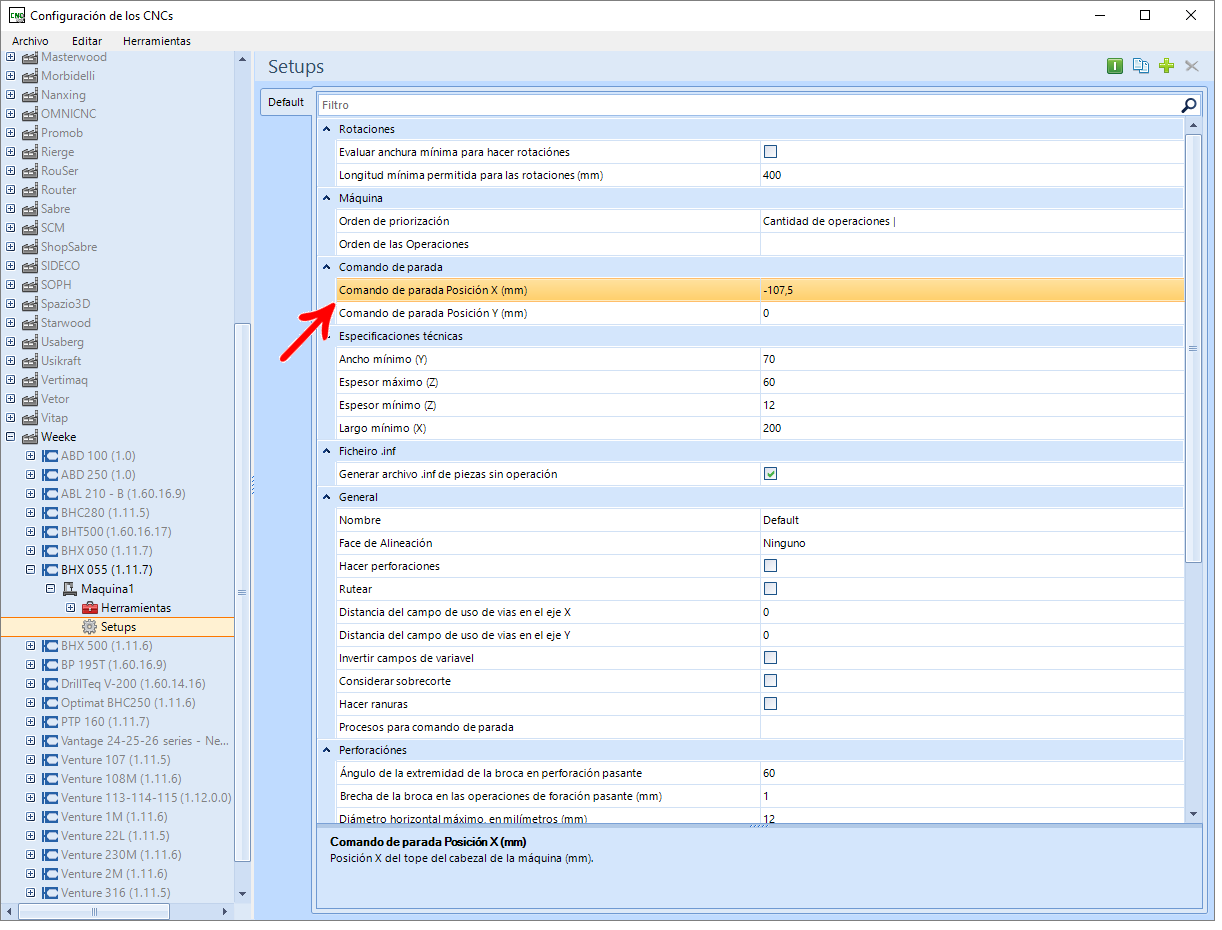Screen dimensions: 1222x930
Task: Select the Setups tree item
Action: pyautogui.click(x=118, y=627)
